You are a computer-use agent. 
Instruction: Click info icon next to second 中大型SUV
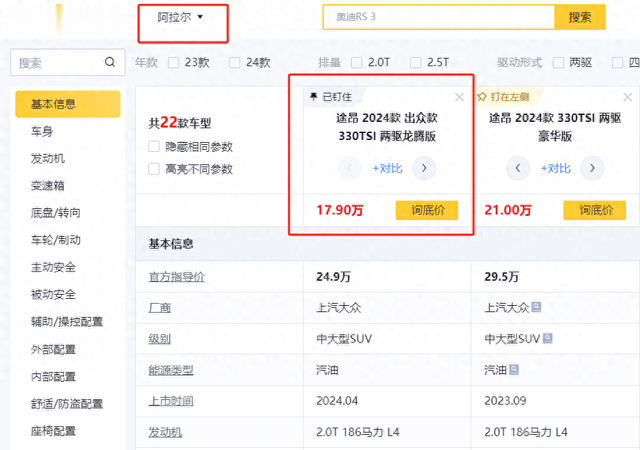(547, 338)
